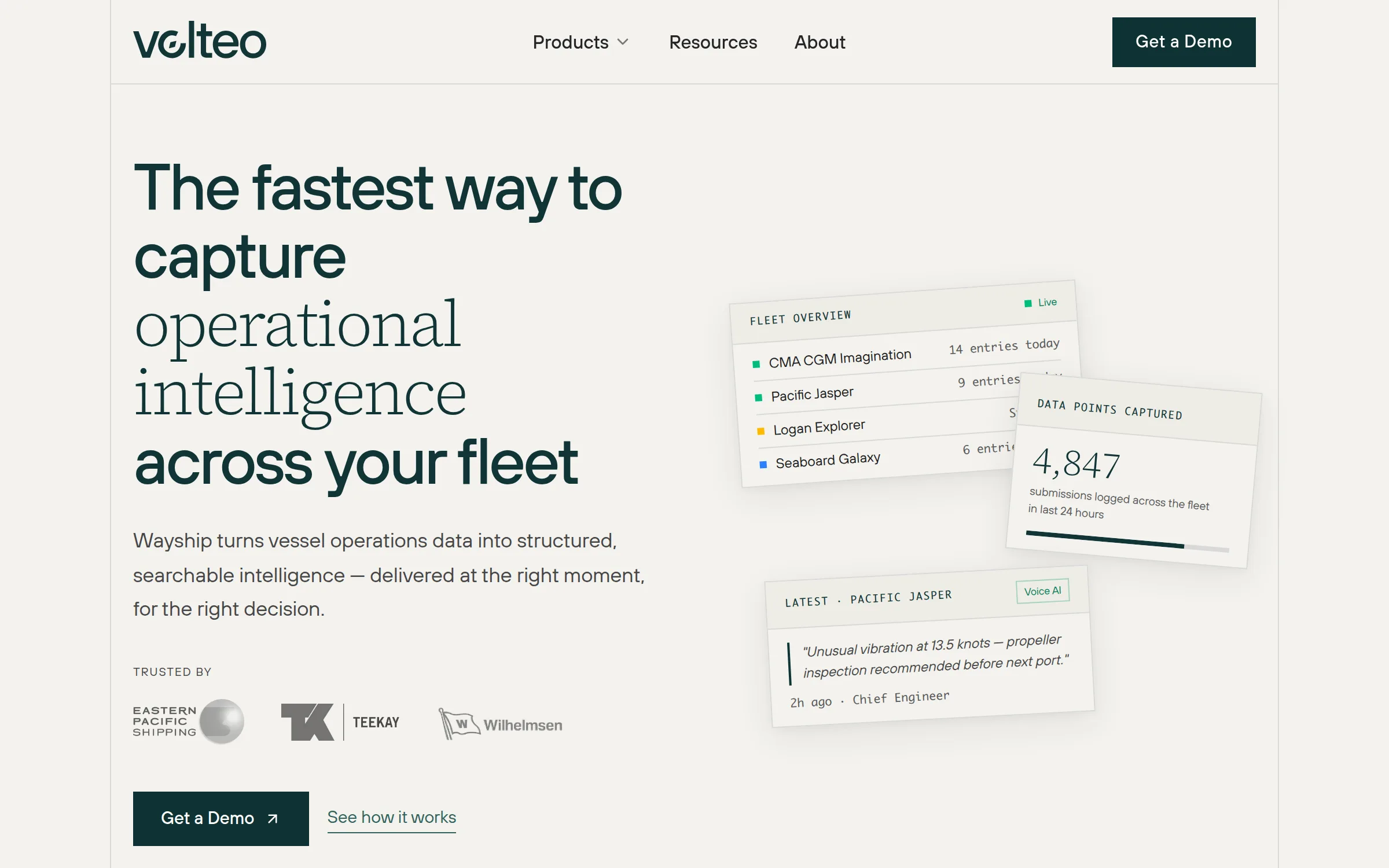Click the hero Get a Demo button with arrow
The width and height of the screenshot is (1389, 868).
(221, 818)
